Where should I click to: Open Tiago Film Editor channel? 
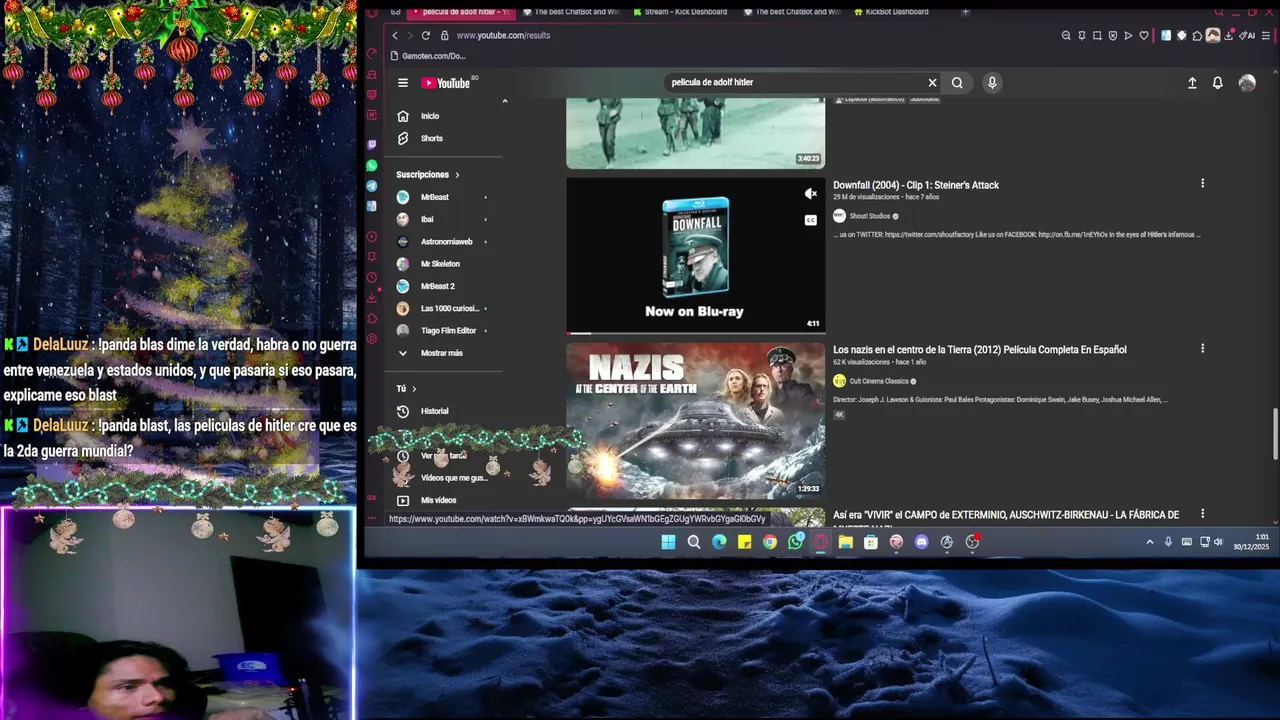coord(448,331)
